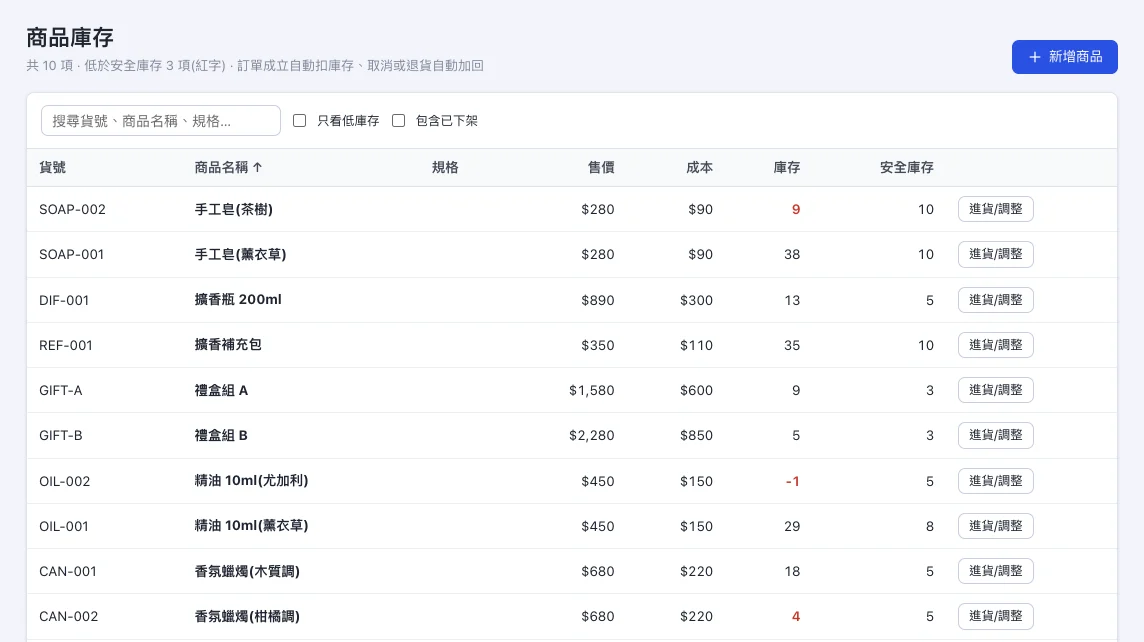The height and width of the screenshot is (642, 1144).
Task: Click the SKU REF-001
Action: [x=66, y=345]
